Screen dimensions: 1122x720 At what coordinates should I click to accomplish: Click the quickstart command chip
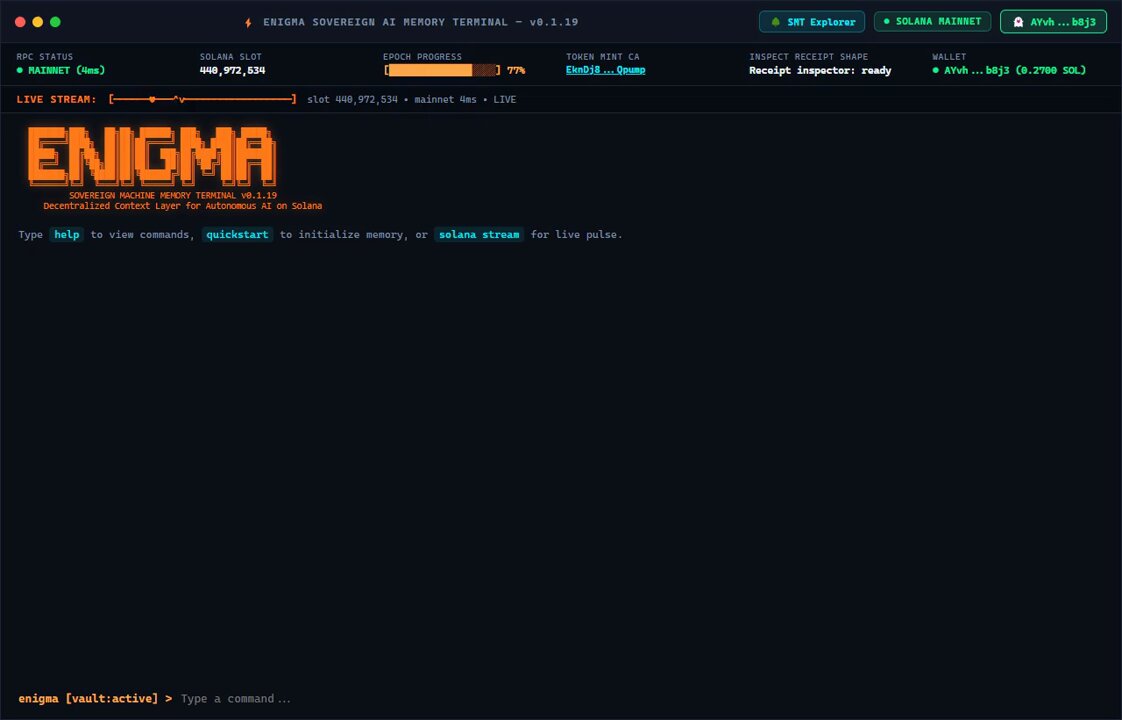237,235
